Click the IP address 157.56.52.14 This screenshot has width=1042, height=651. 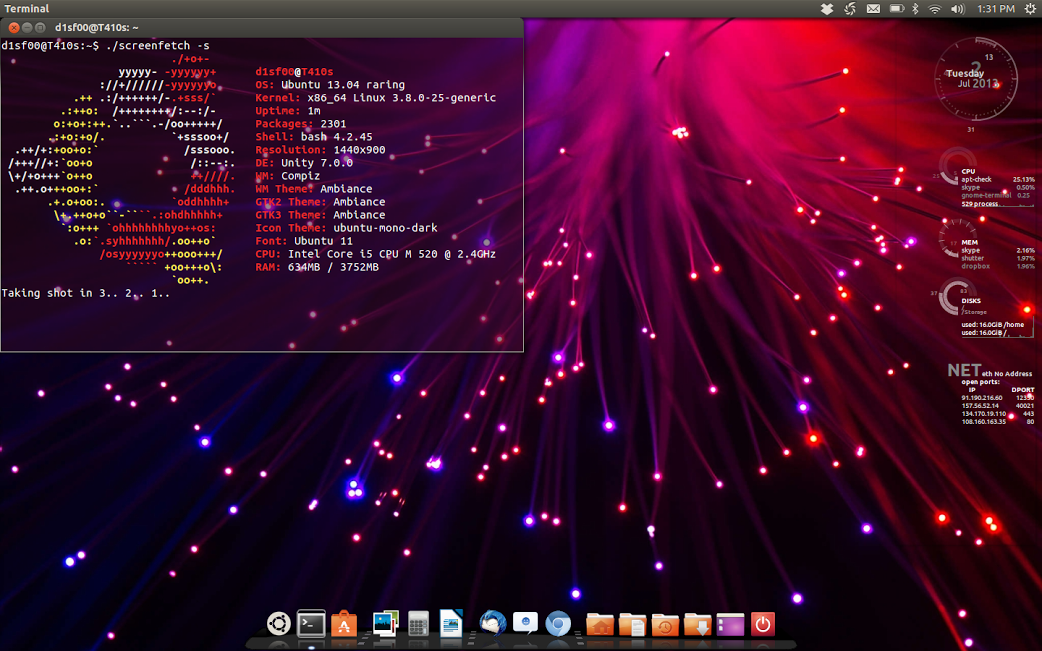(980, 406)
